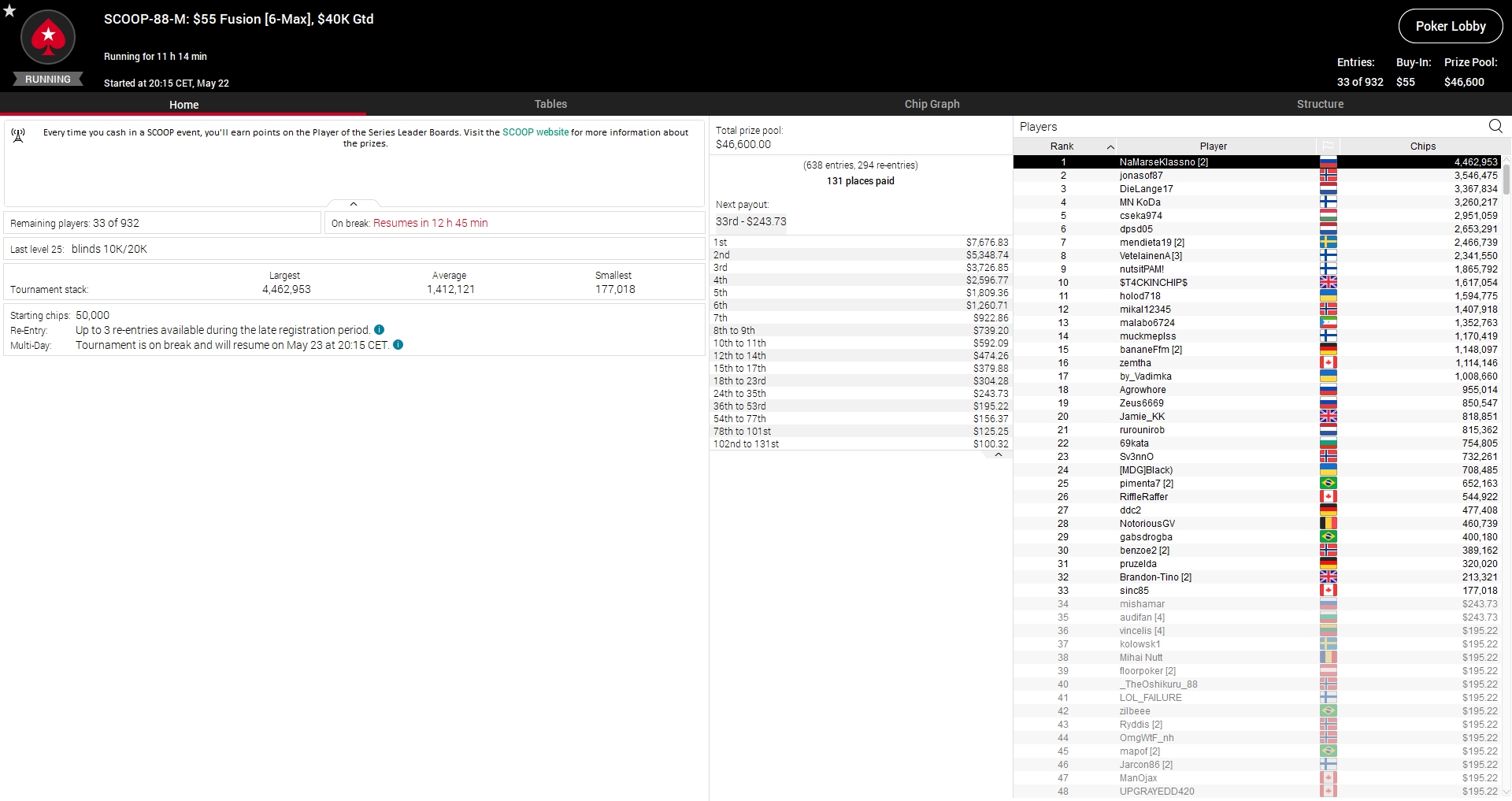
Task: Select player row dpsd05
Action: click(x=1257, y=229)
